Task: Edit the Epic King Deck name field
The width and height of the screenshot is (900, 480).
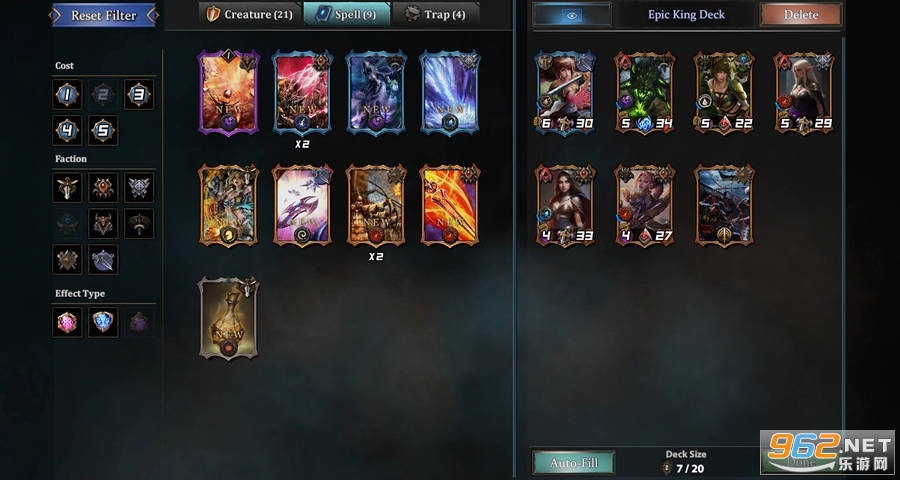Action: coord(686,15)
